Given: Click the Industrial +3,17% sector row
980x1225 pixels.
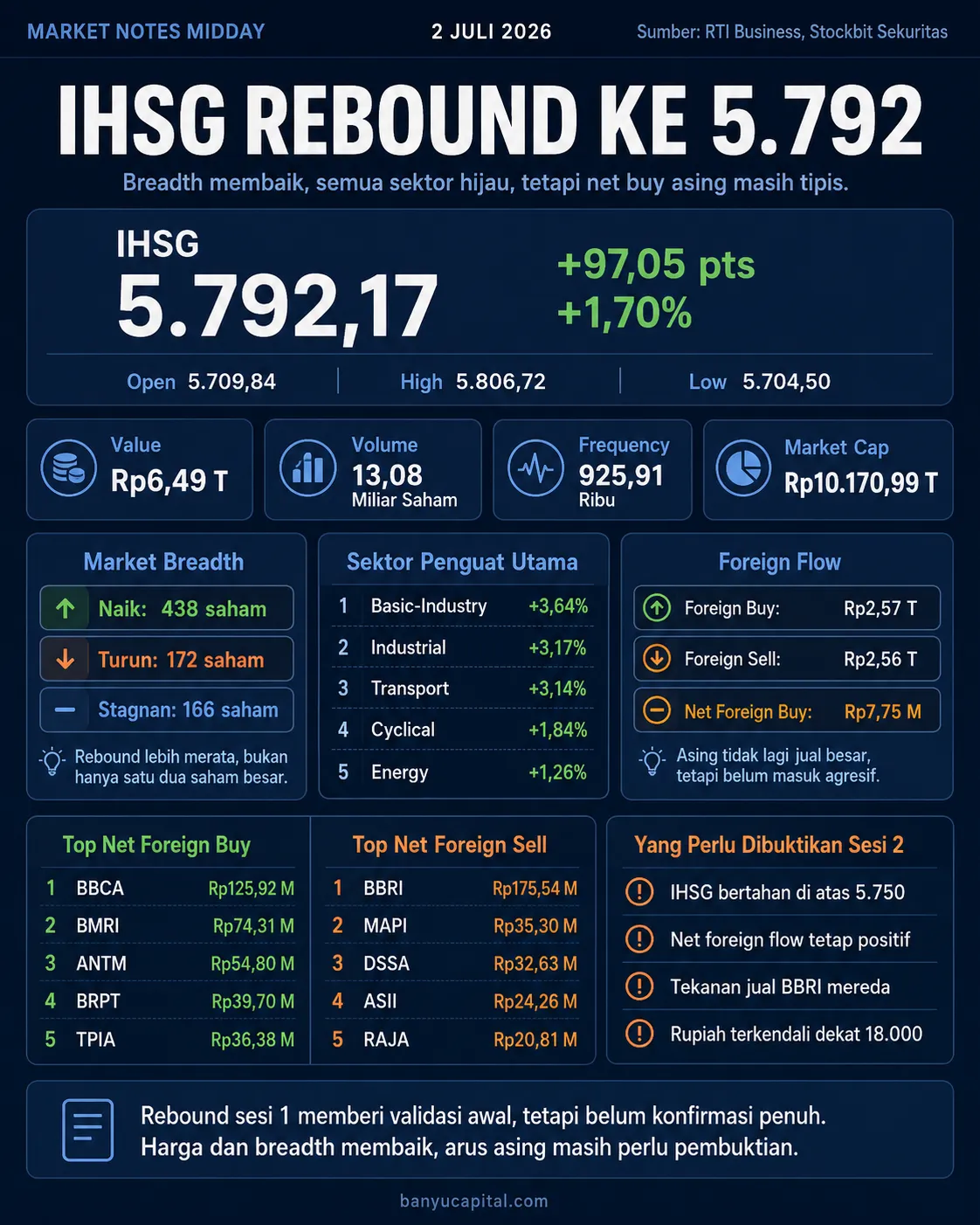Looking at the screenshot, I should point(463,647).
